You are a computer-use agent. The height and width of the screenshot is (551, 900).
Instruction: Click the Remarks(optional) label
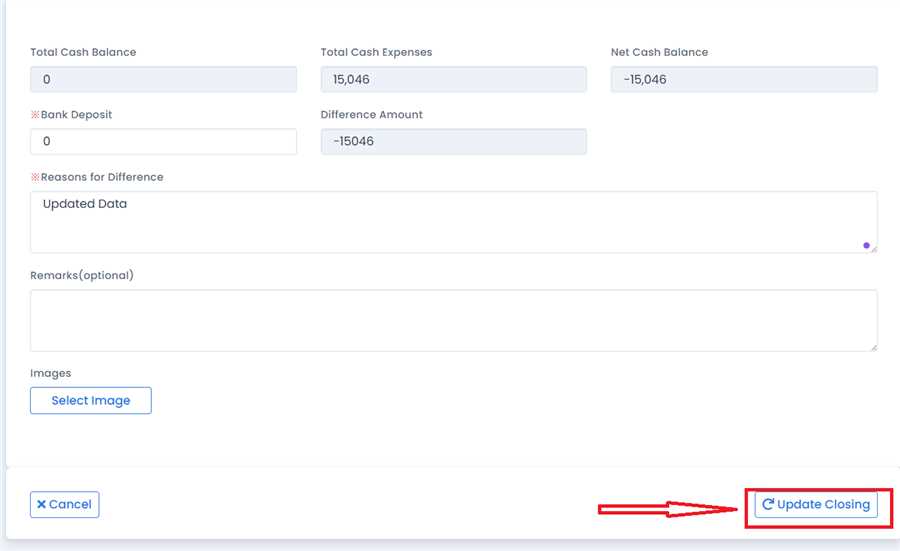tap(81, 275)
